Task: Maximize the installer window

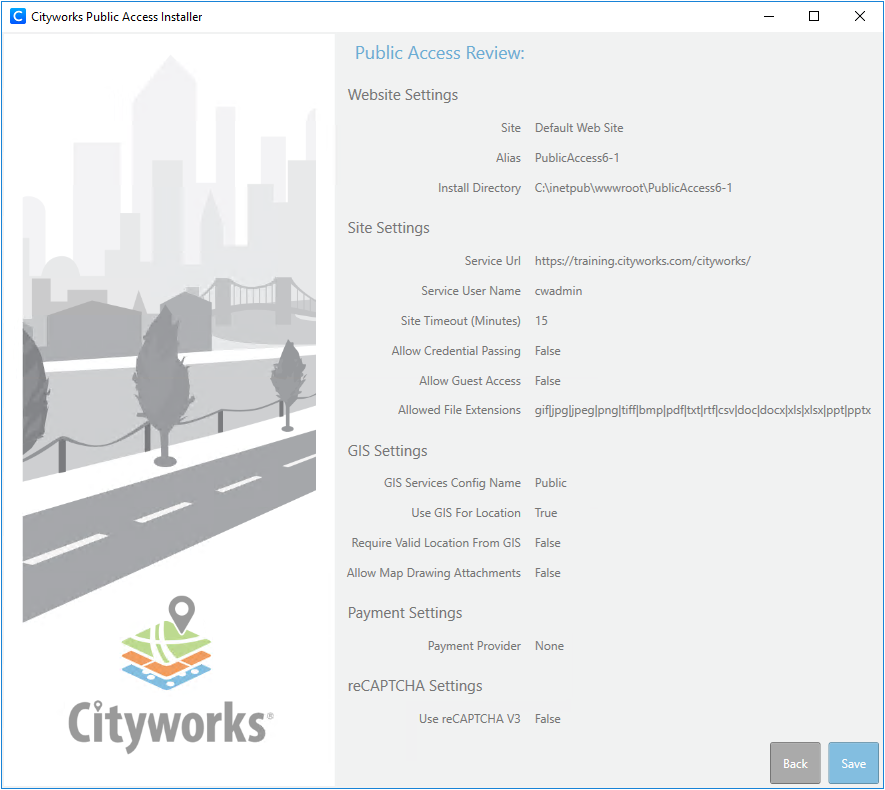Action: pos(814,16)
